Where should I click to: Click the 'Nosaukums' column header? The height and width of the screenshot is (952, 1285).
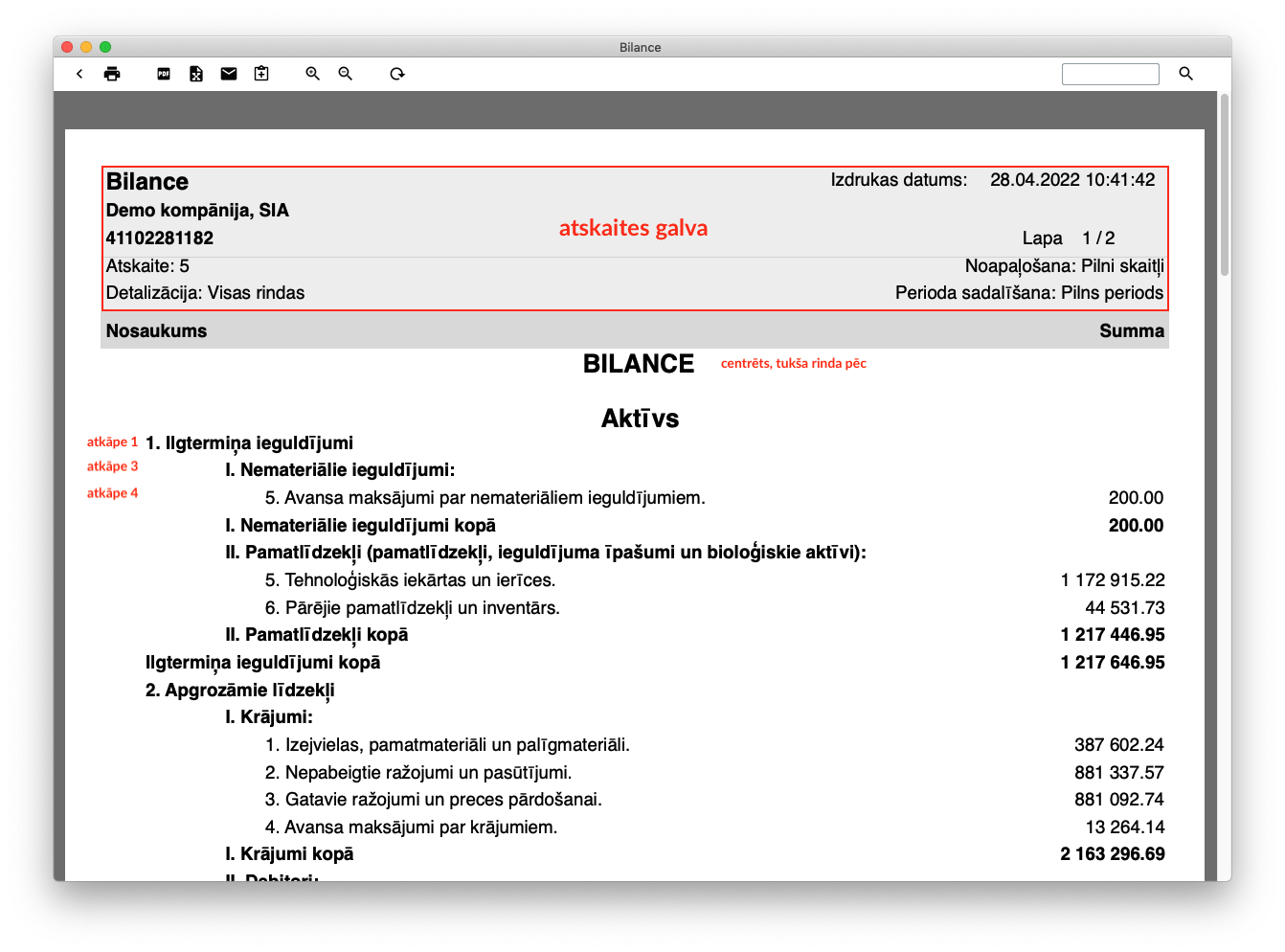coord(156,331)
